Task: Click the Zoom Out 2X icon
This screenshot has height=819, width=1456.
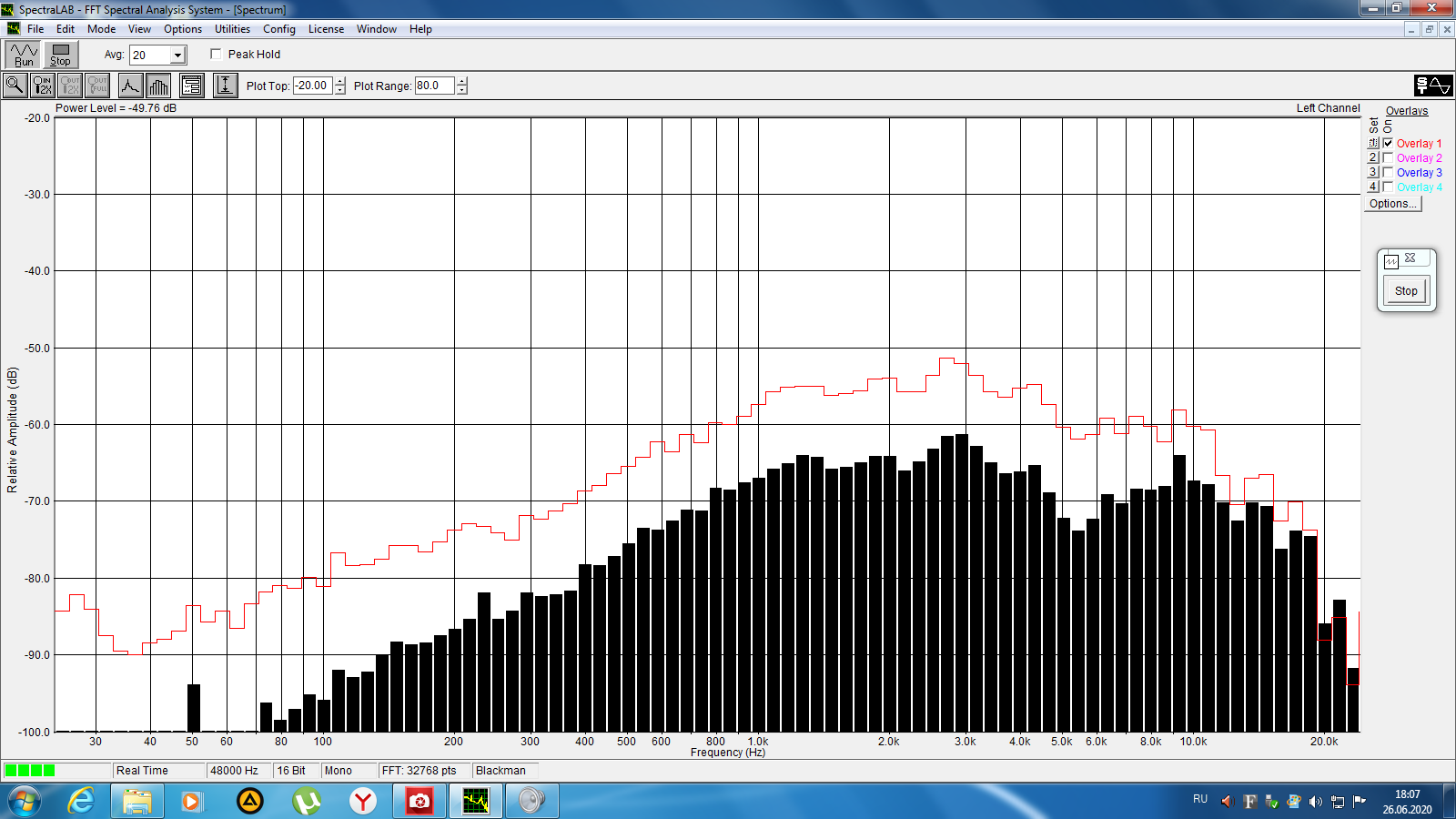Action: (70, 86)
